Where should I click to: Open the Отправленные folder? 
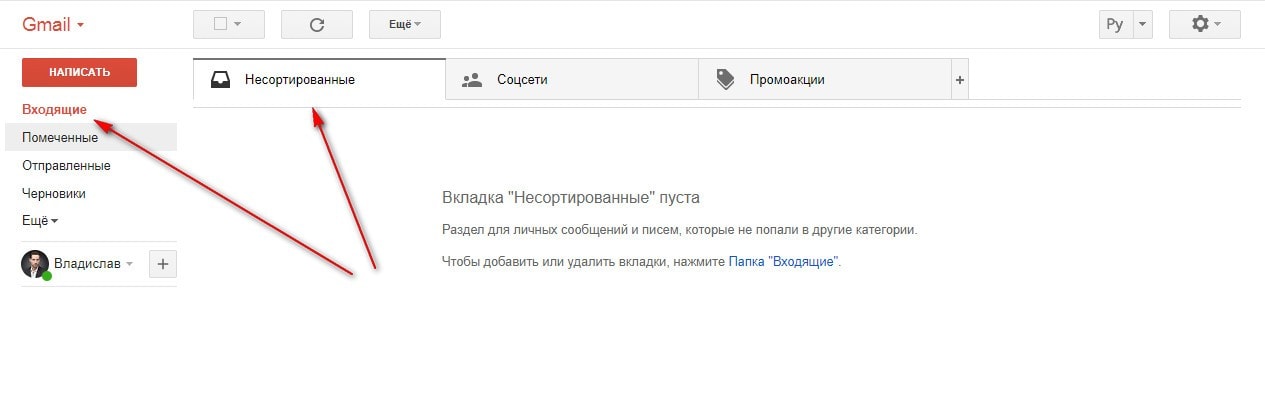66,166
